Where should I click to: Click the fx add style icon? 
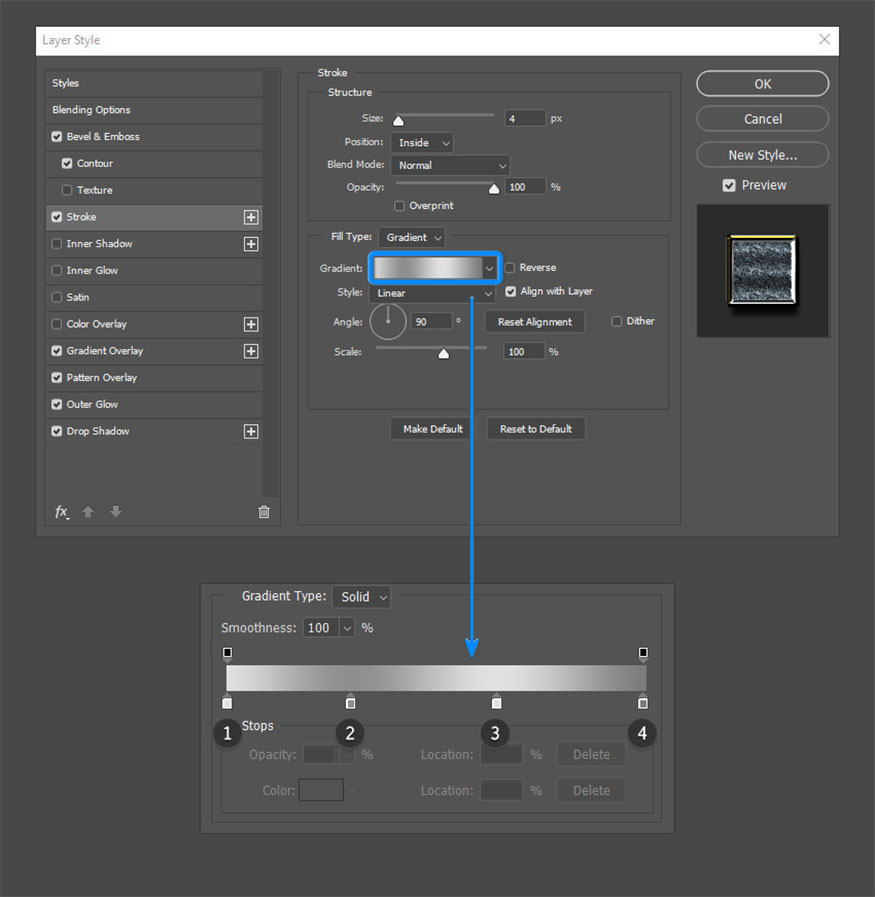coord(62,512)
